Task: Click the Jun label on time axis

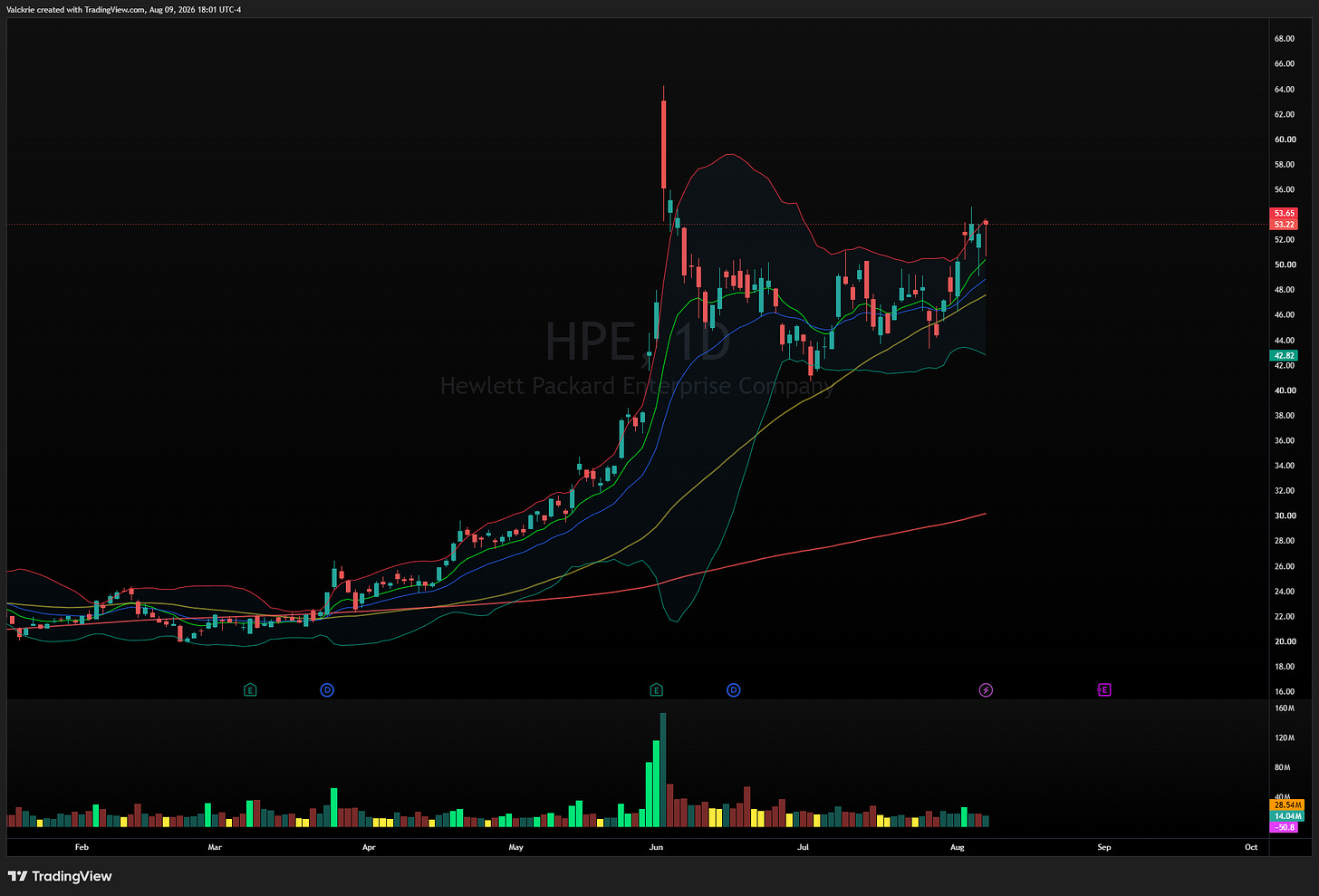Action: click(x=656, y=848)
